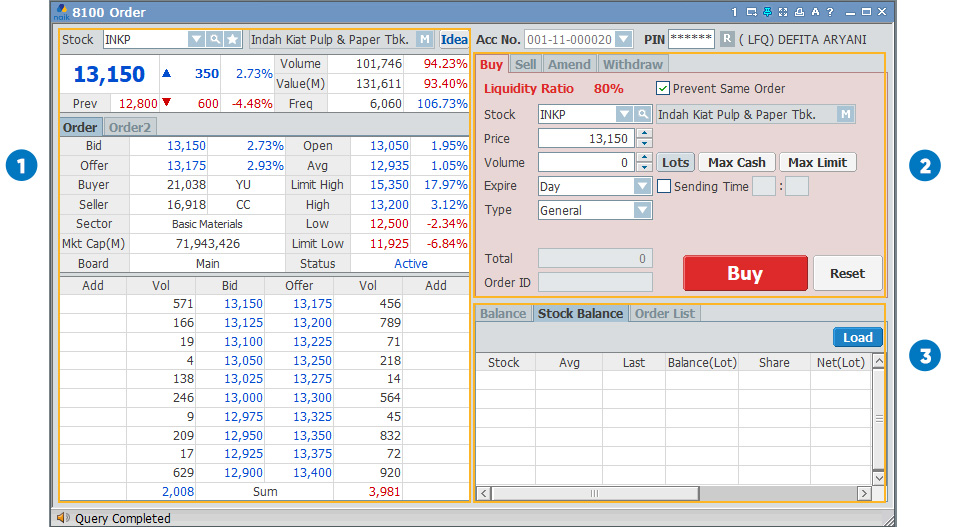Click the search icon in Buy panel Stock field

click(643, 115)
